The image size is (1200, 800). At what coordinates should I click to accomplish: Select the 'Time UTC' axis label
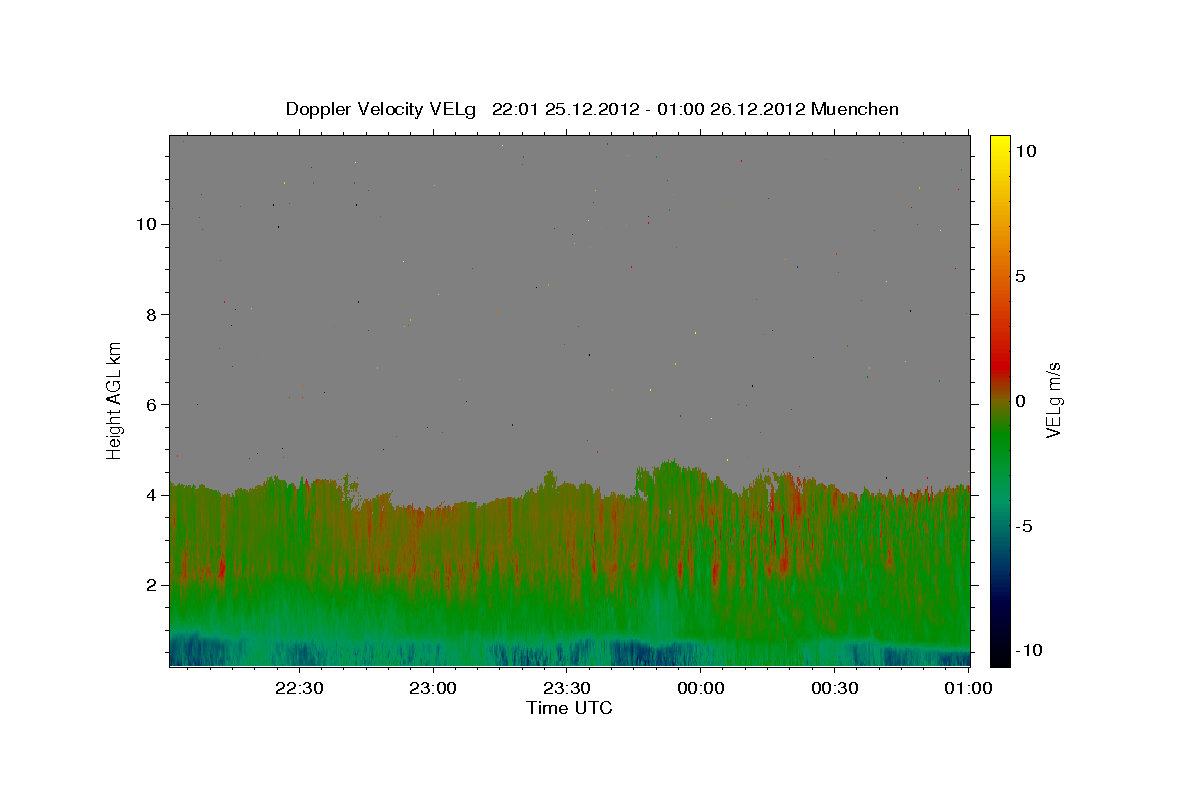click(569, 708)
